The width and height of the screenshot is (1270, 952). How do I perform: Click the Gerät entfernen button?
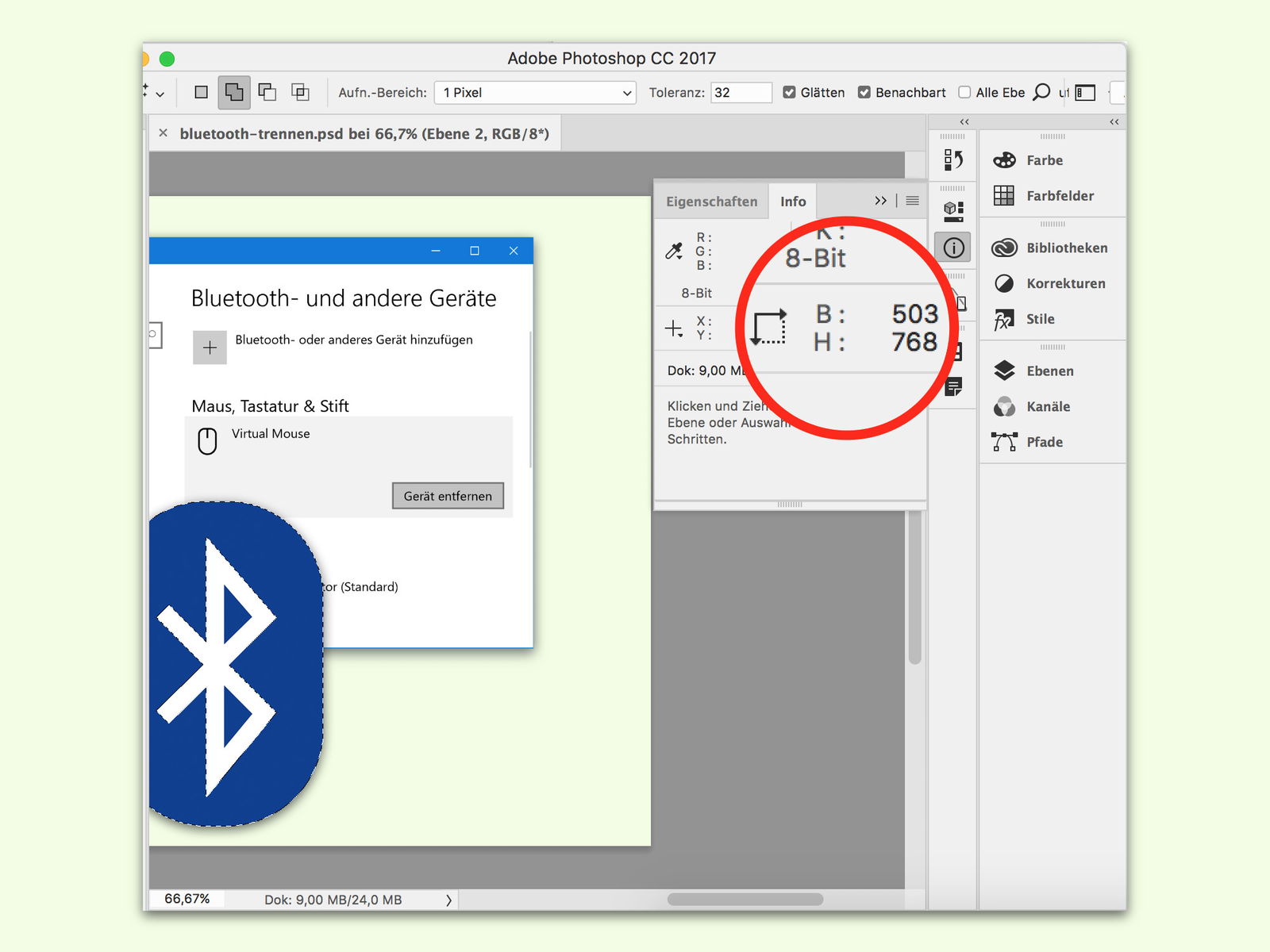(448, 496)
